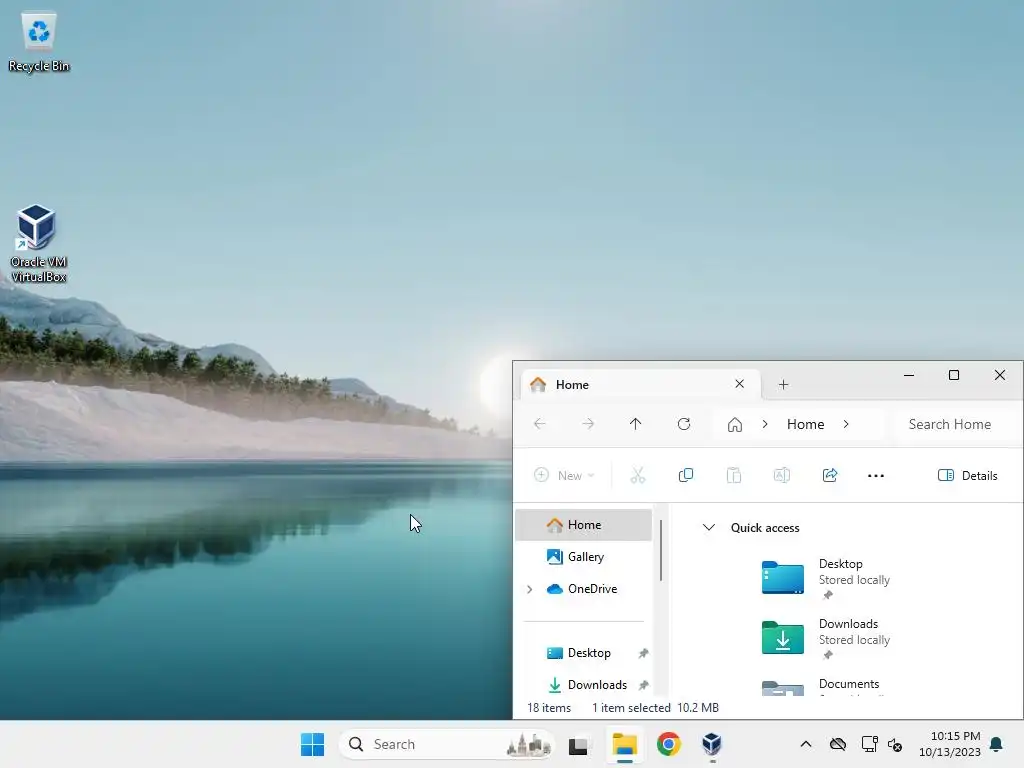Click the Share toolbar icon
The image size is (1024, 768).
click(x=830, y=475)
